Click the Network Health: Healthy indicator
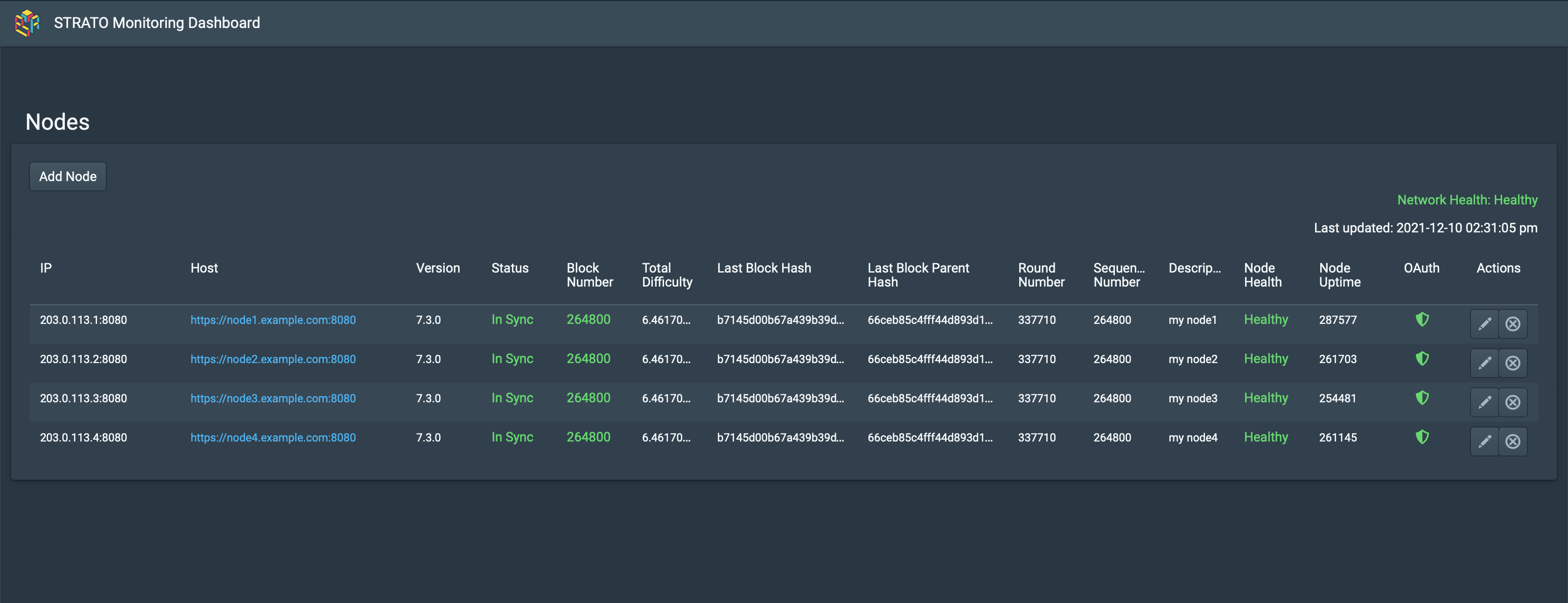The width and height of the screenshot is (1568, 603). pyautogui.click(x=1467, y=199)
